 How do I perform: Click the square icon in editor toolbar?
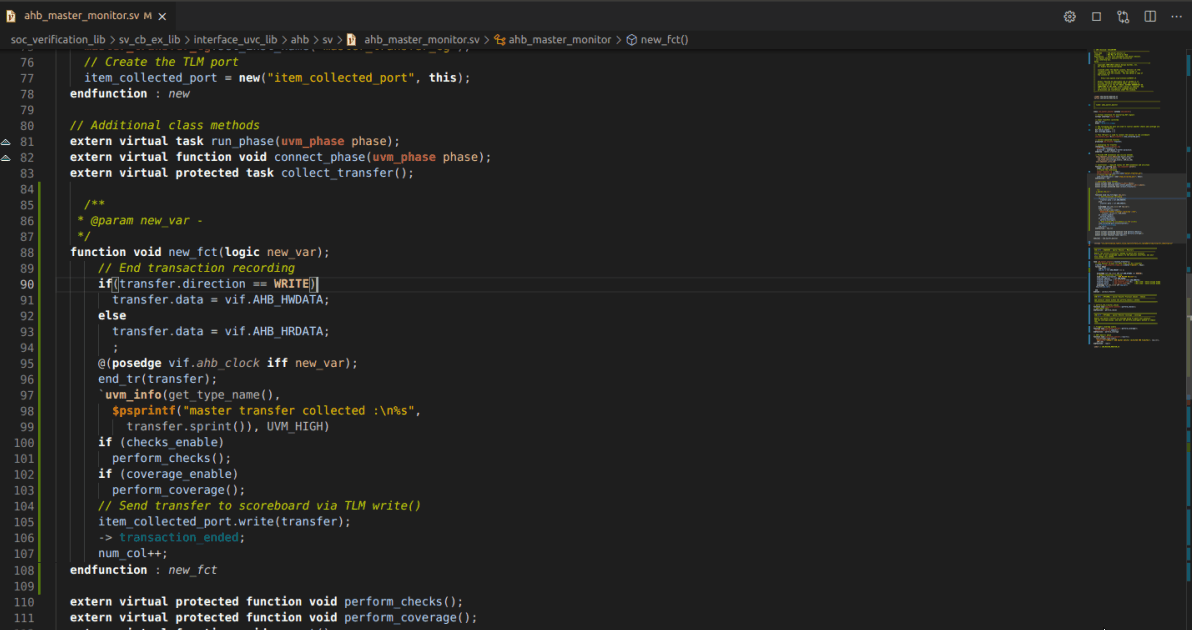coord(1096,17)
